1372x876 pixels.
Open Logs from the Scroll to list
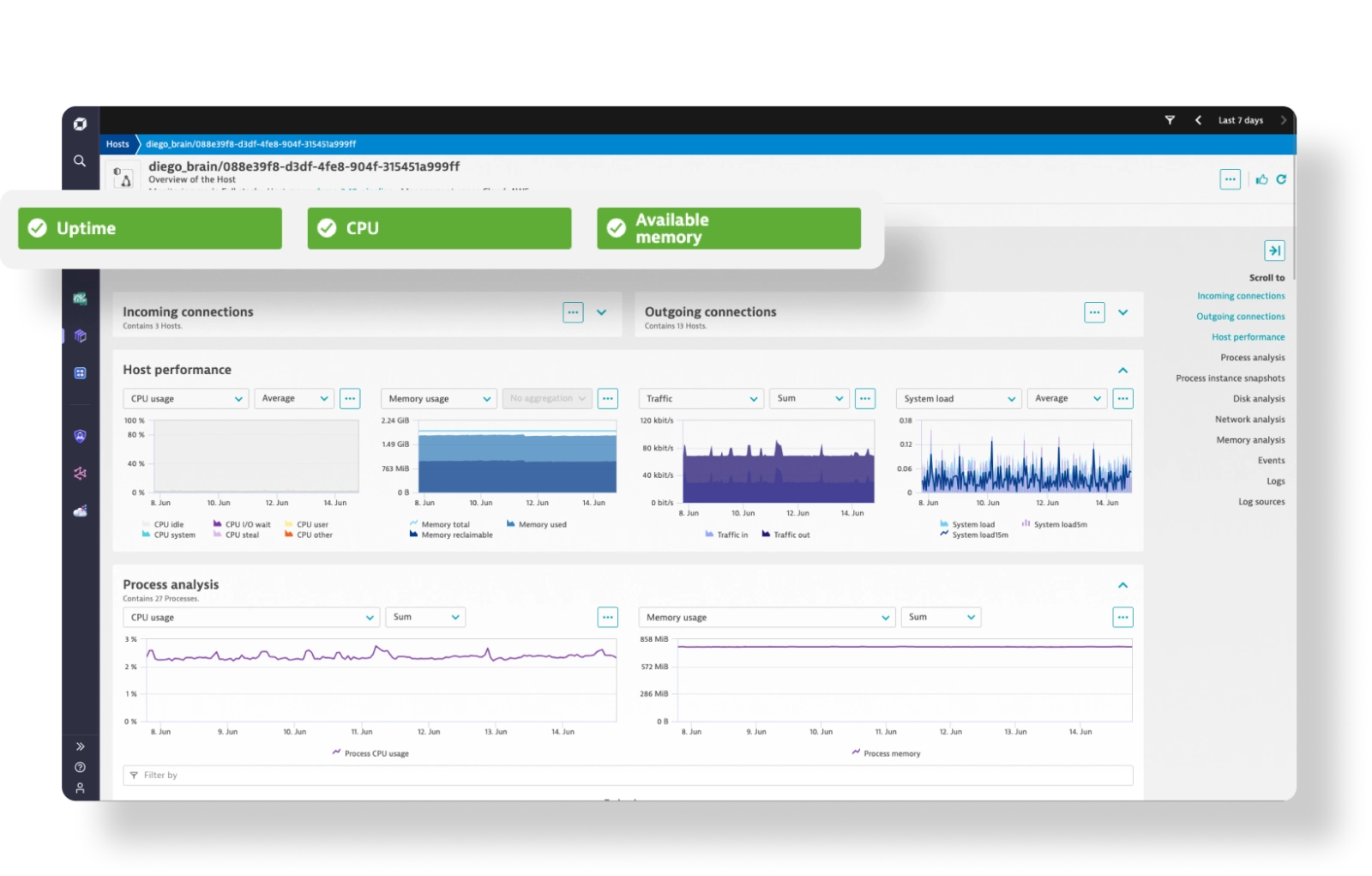click(x=1276, y=480)
